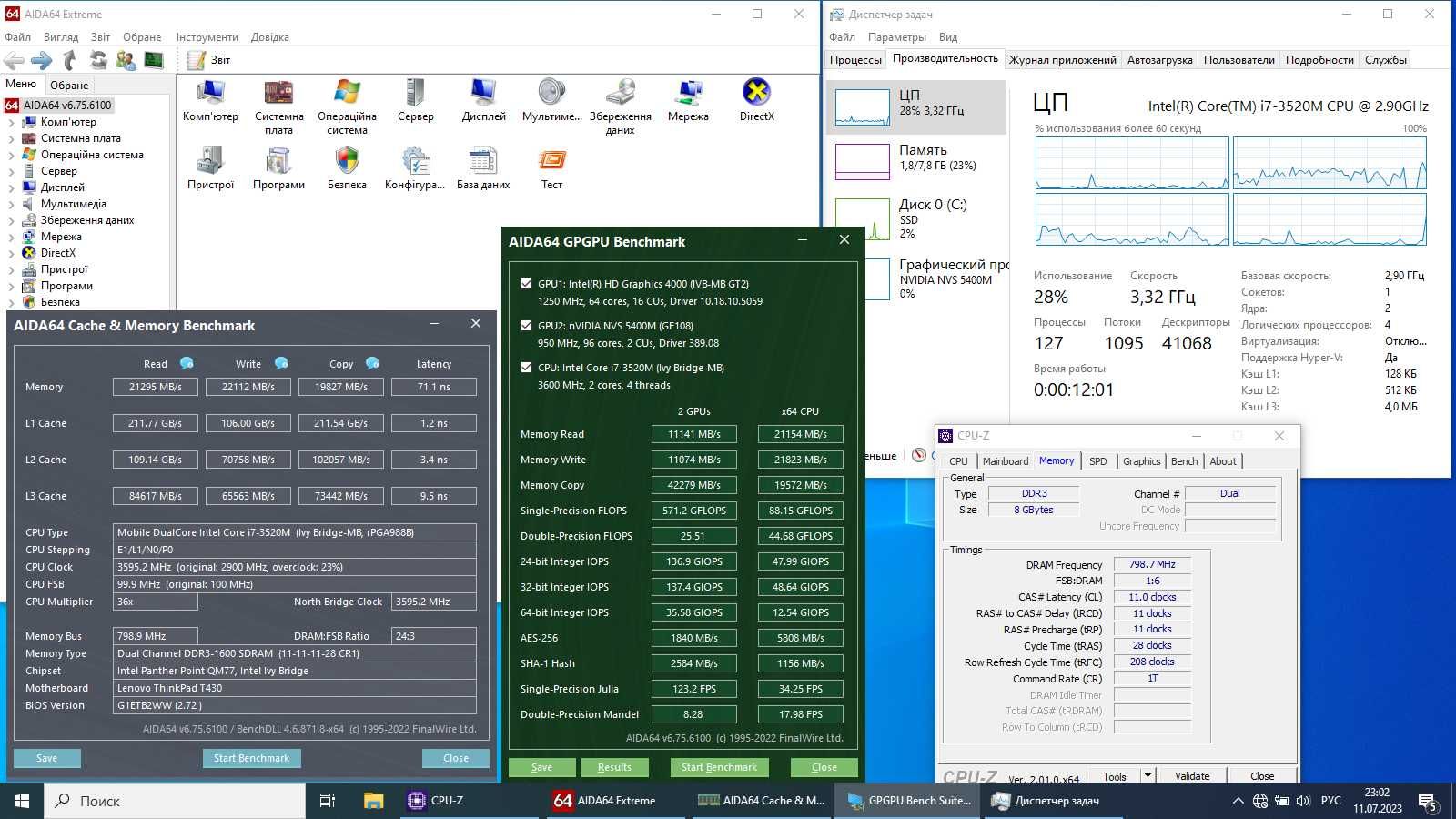
Task: Uncheck CPU Intel Core i7-3520M checkbox
Action: pyautogui.click(x=526, y=368)
